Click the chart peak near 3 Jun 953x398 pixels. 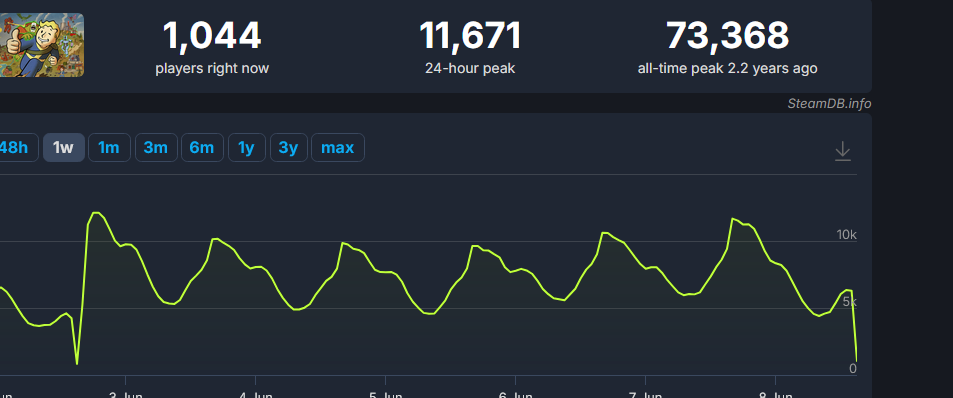(96, 213)
